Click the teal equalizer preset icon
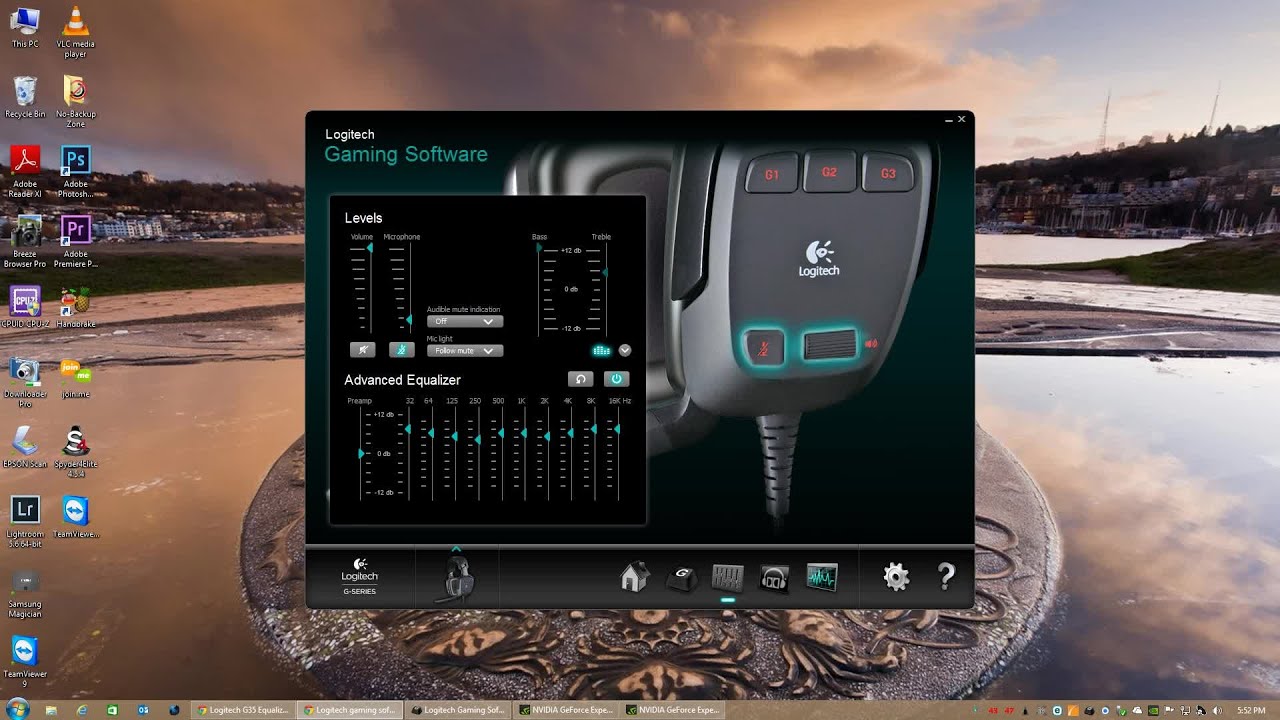 pos(601,350)
